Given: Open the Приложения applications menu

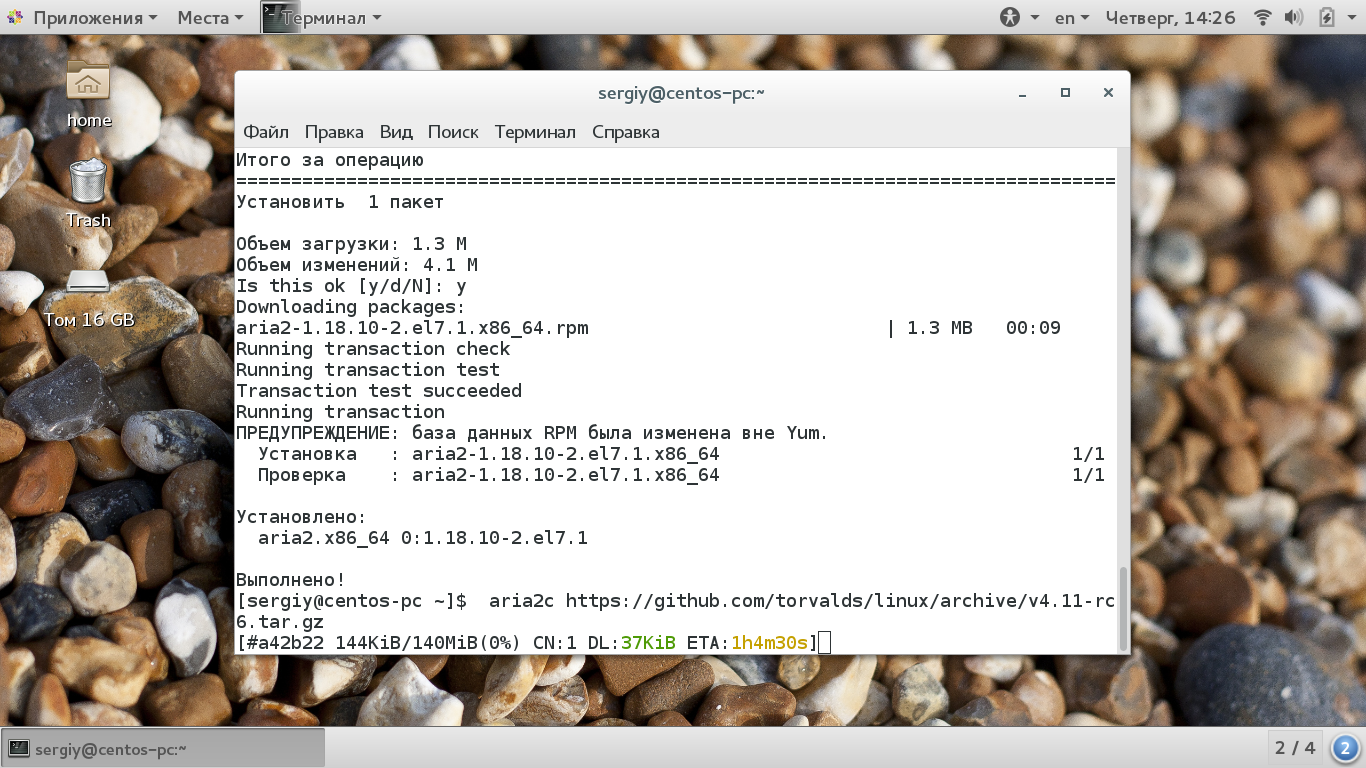Looking at the screenshot, I should coord(94,18).
